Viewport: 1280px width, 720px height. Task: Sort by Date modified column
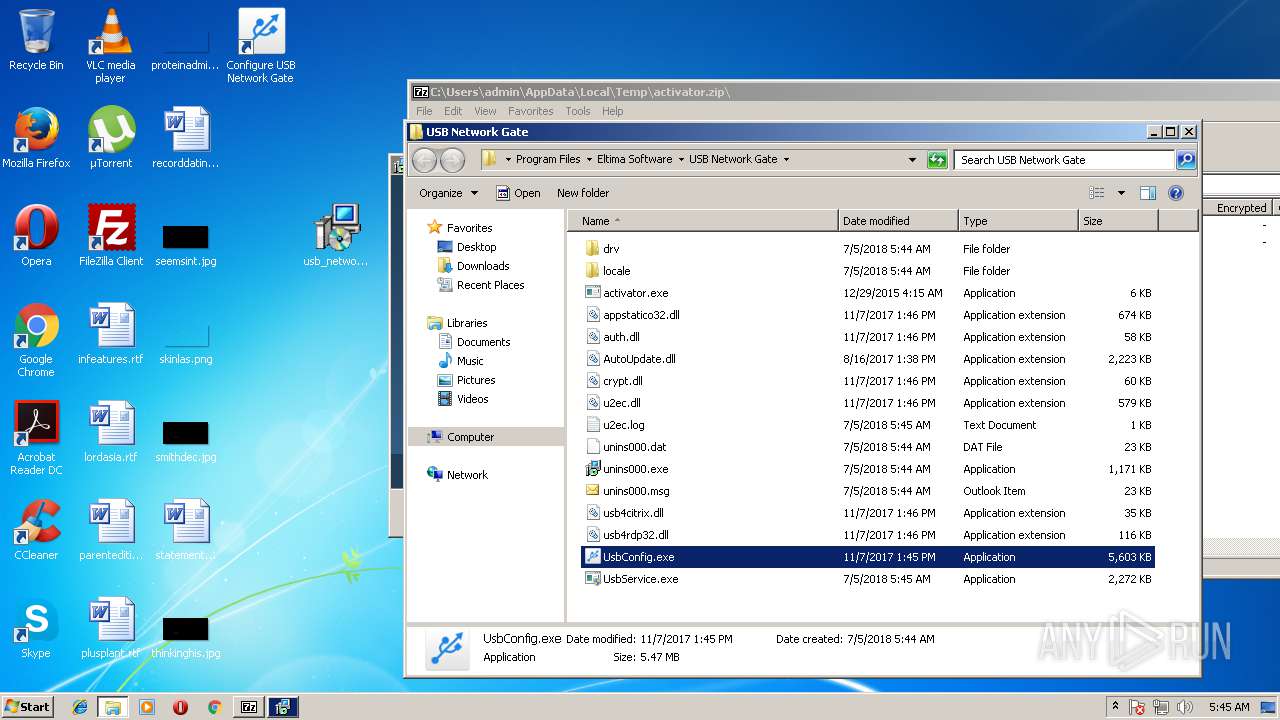pyautogui.click(x=898, y=221)
